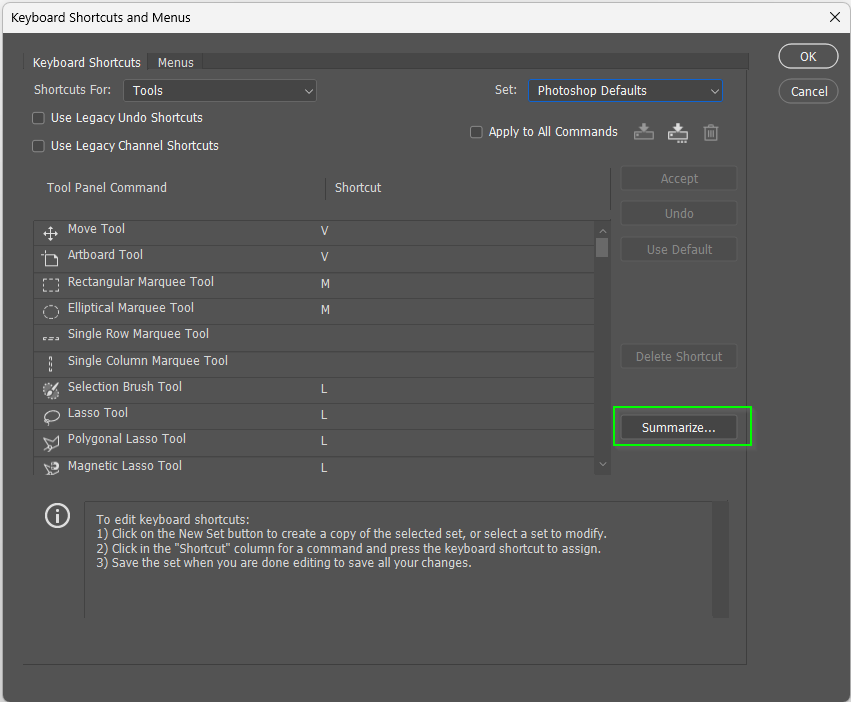The width and height of the screenshot is (851, 702).
Task: Enable Use Legacy Undo Shortcuts
Action: pyautogui.click(x=37, y=118)
